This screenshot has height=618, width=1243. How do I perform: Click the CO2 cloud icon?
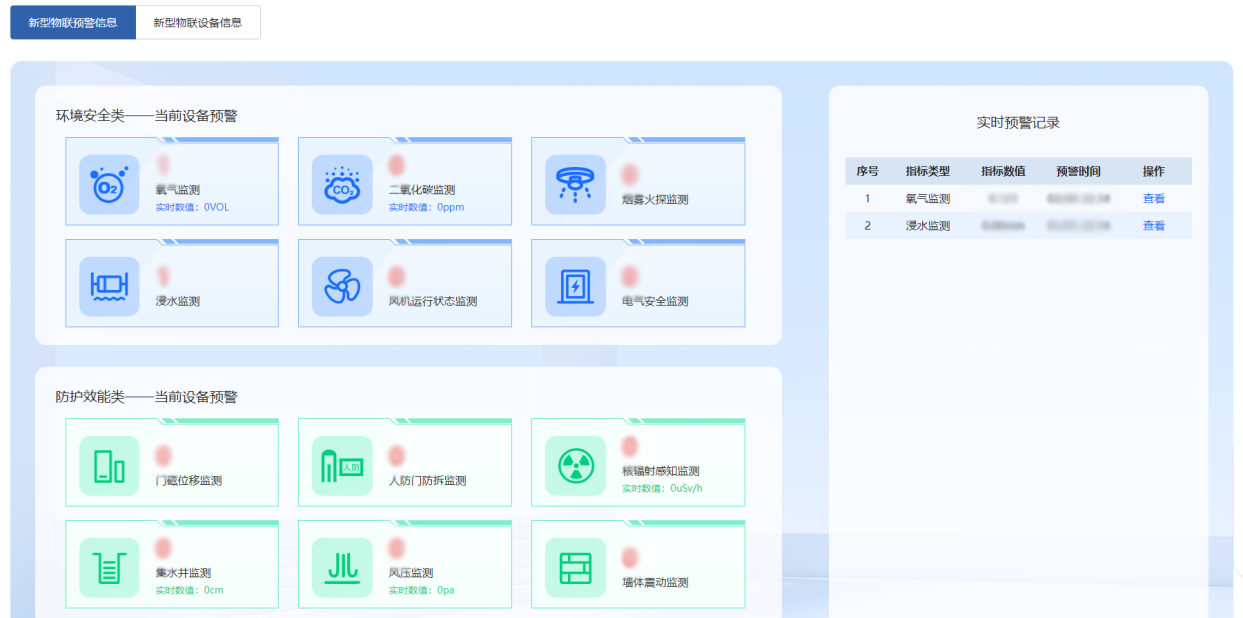[x=342, y=184]
